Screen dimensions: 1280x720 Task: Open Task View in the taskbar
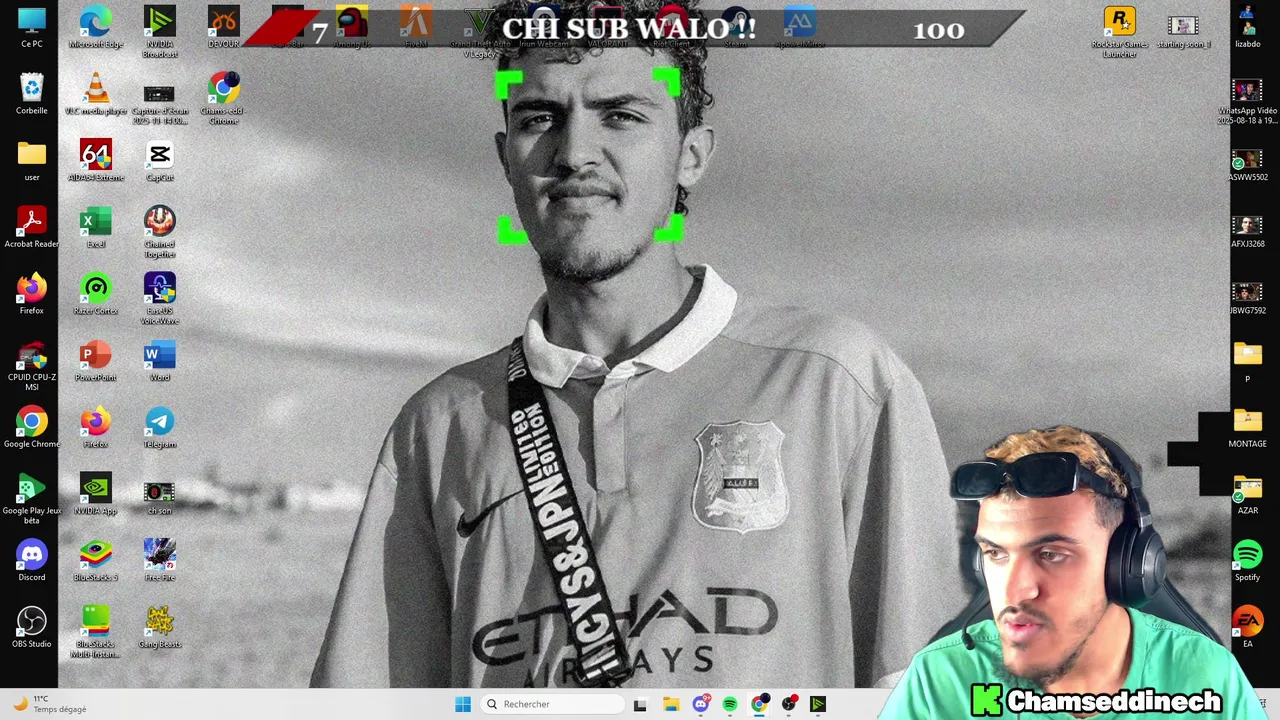640,704
